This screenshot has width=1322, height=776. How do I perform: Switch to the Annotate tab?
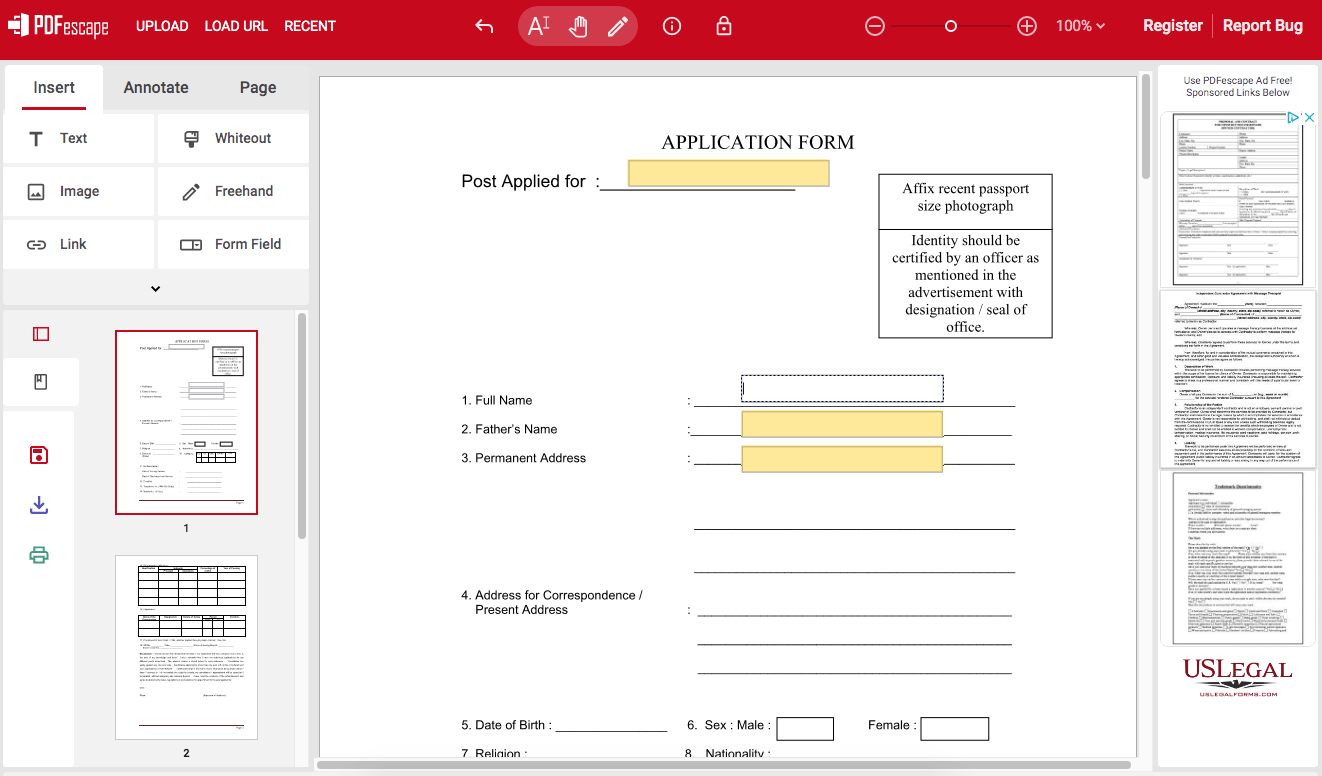pyautogui.click(x=155, y=88)
